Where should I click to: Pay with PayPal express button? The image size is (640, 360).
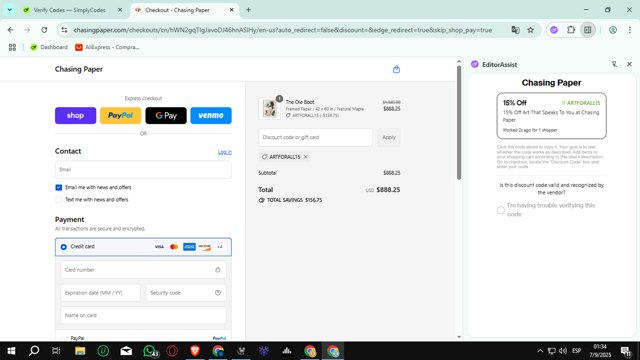click(x=120, y=116)
